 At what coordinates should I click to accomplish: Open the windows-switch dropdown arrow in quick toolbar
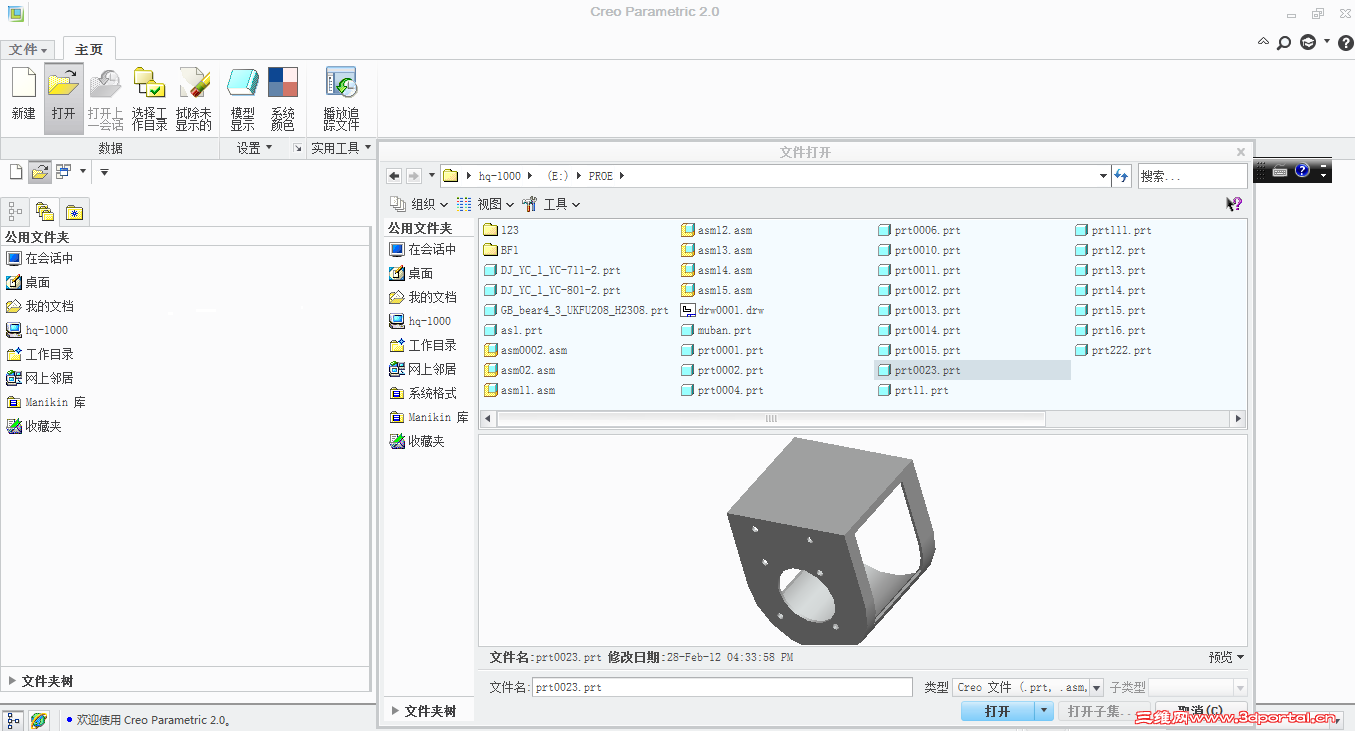83,172
